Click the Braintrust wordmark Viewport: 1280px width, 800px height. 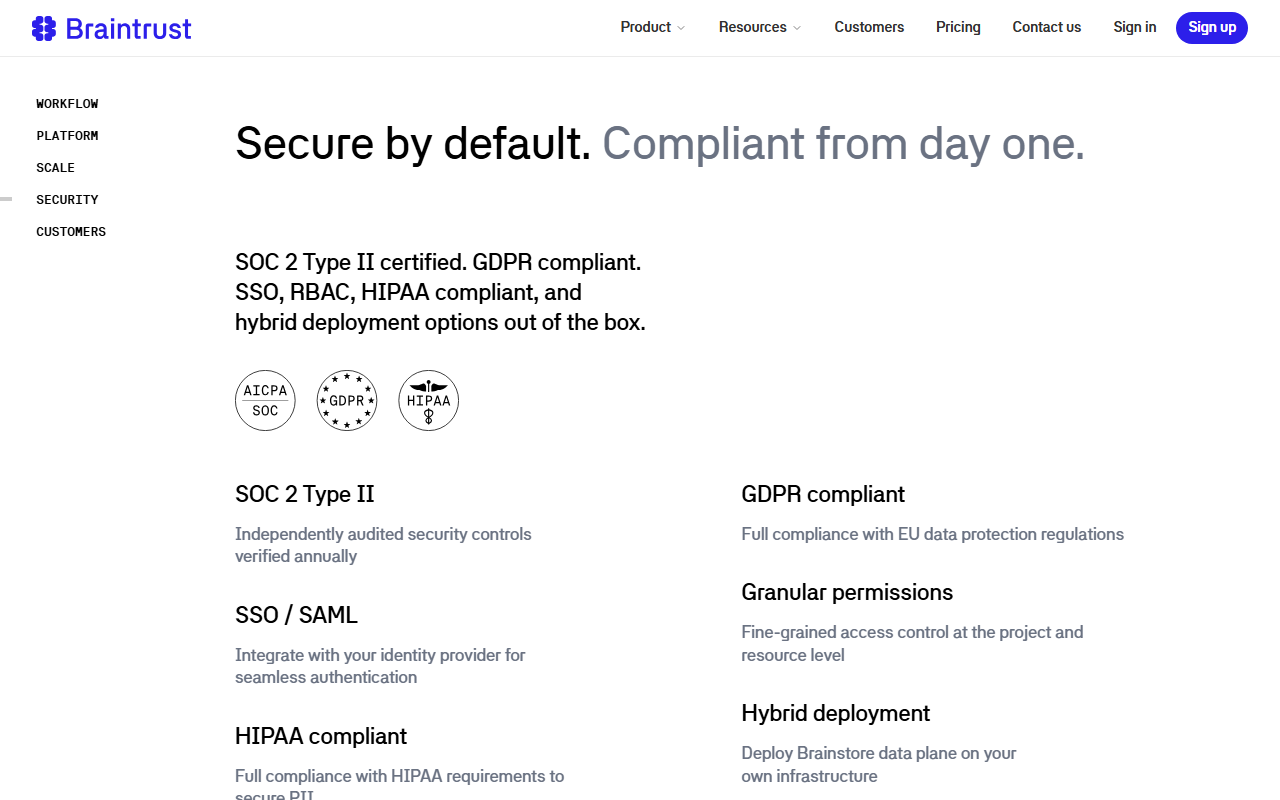click(x=128, y=28)
